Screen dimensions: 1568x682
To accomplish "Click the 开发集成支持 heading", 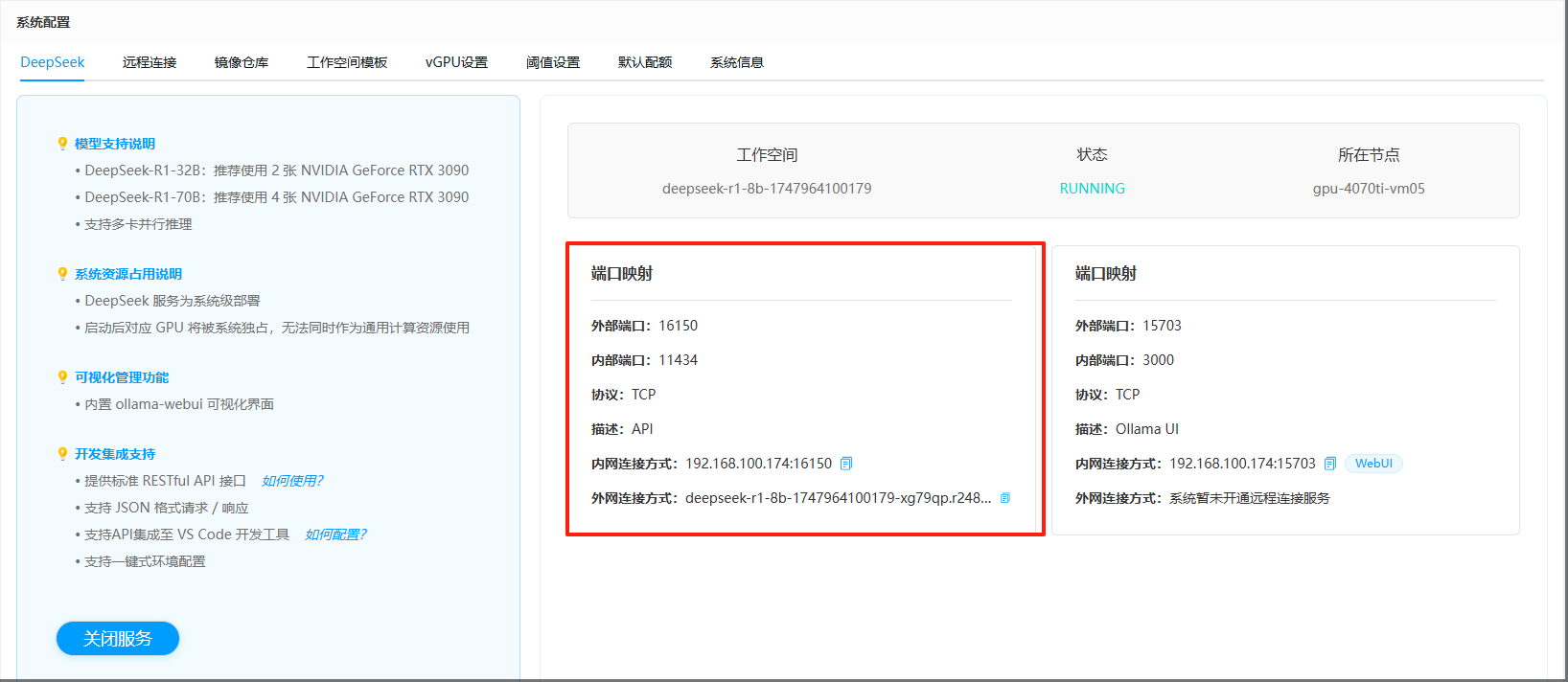I will point(115,454).
